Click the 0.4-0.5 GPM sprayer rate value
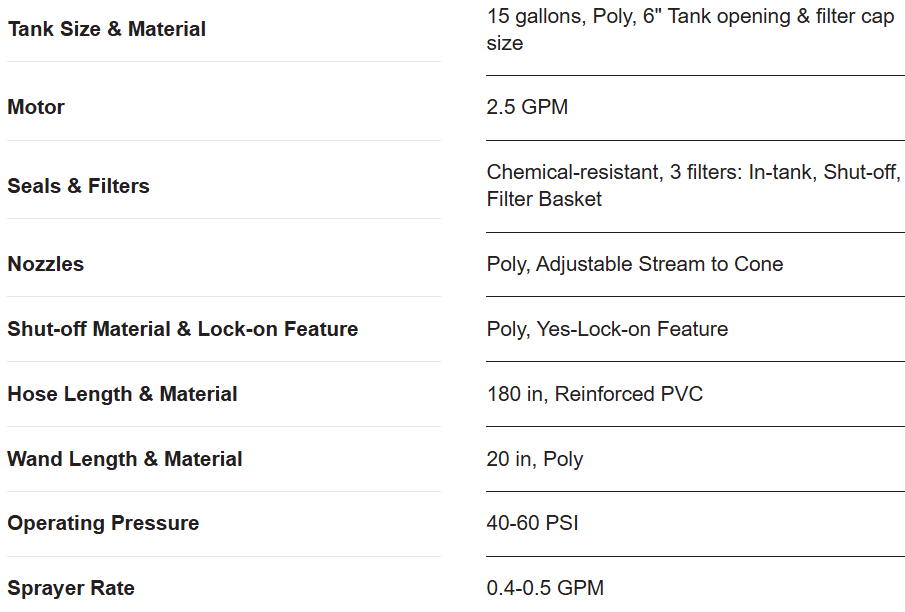Viewport: 905px width, 612px height. (545, 588)
